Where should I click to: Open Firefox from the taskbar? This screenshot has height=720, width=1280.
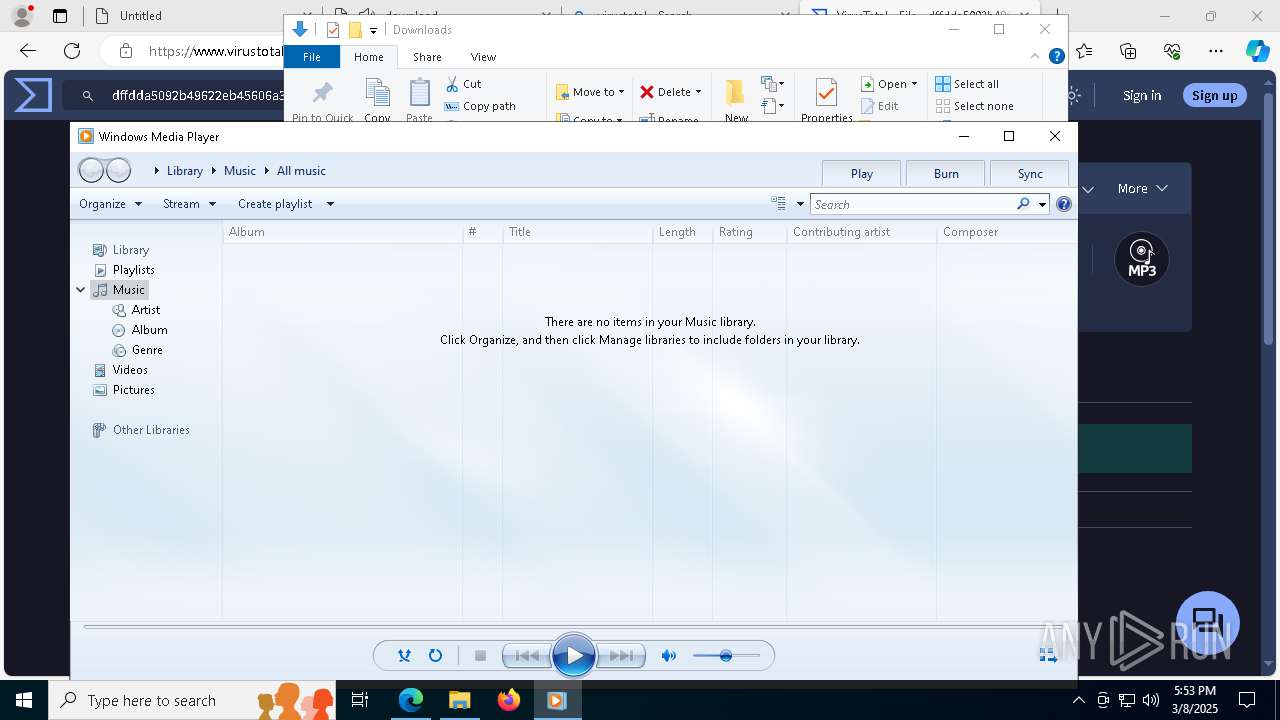pyautogui.click(x=509, y=700)
